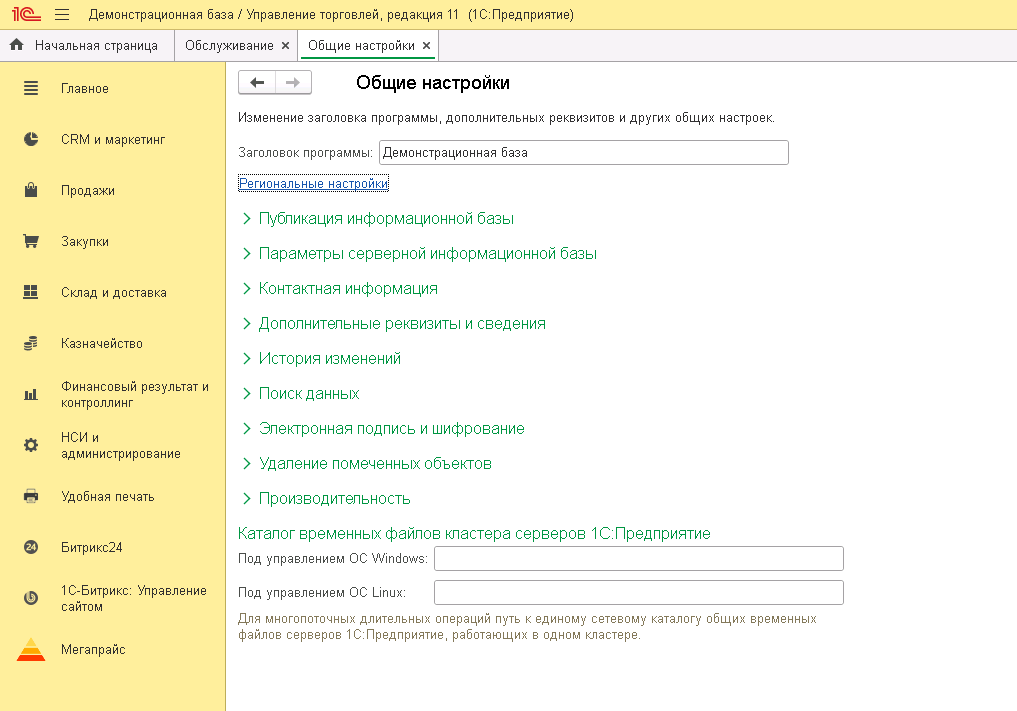Click the Заголовок программы input field

point(583,153)
